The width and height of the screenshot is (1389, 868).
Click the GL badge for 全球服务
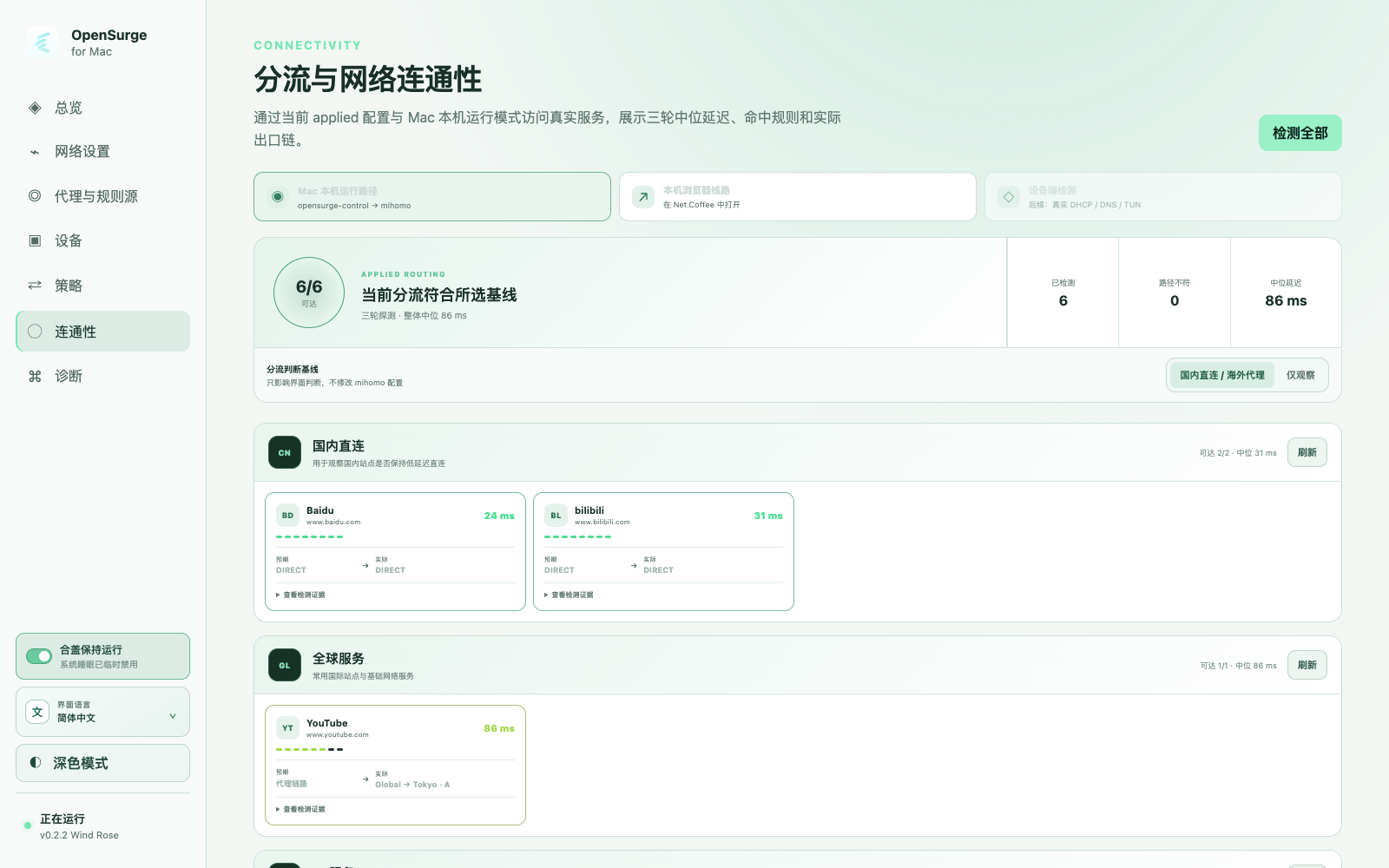point(285,665)
